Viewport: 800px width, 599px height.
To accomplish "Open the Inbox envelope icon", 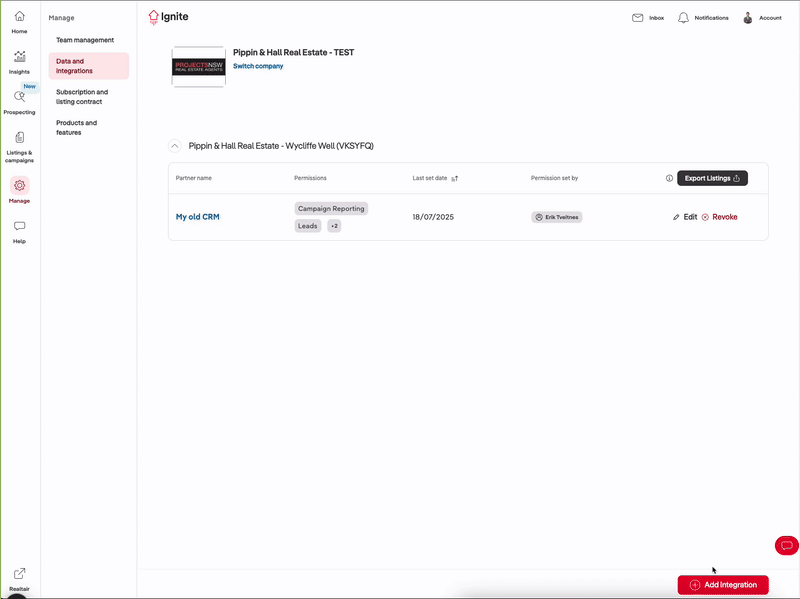I will coord(637,18).
